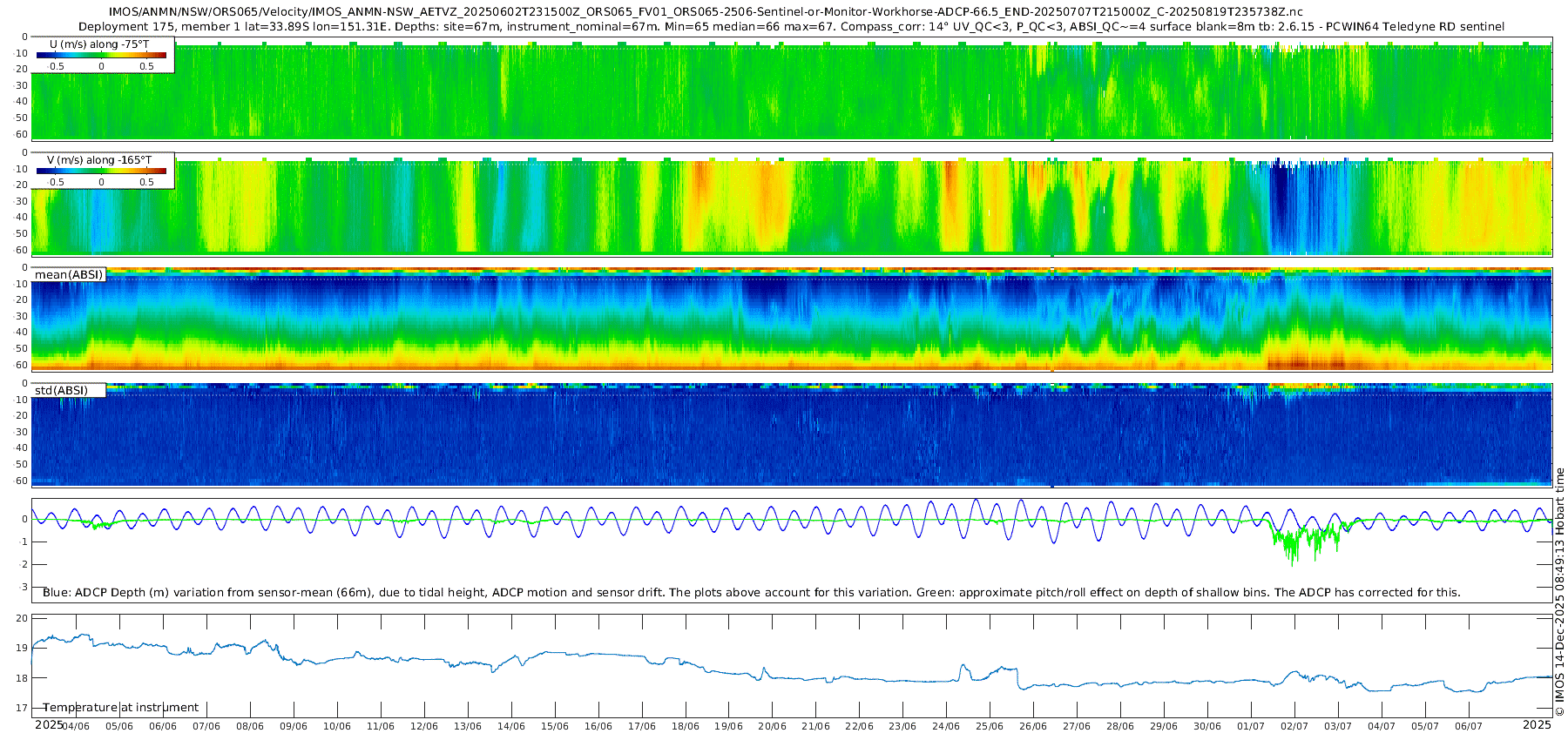Click the 04/06 date tick label
The height and width of the screenshot is (740, 1568).
point(75,726)
